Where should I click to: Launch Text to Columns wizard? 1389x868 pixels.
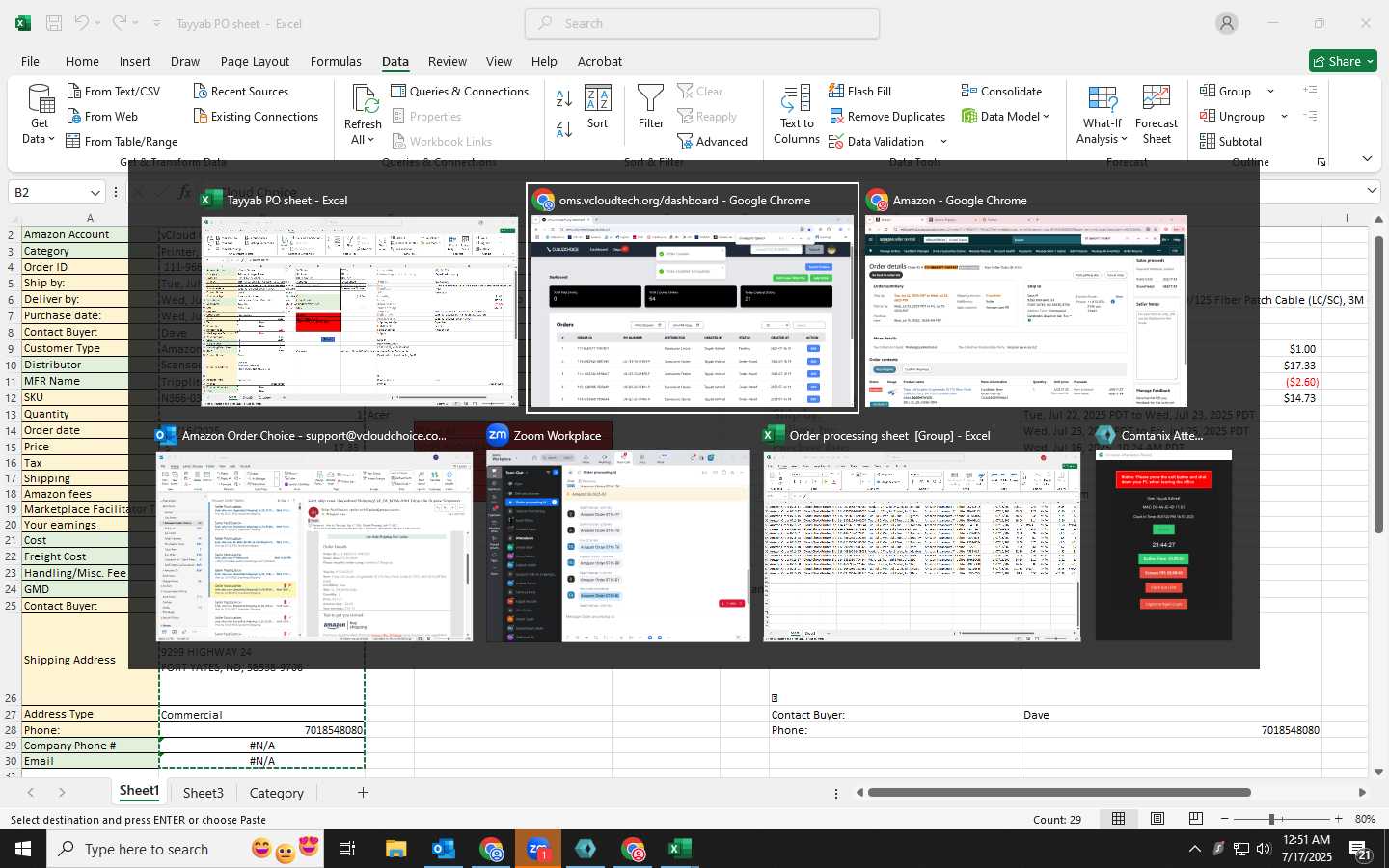coord(797,115)
